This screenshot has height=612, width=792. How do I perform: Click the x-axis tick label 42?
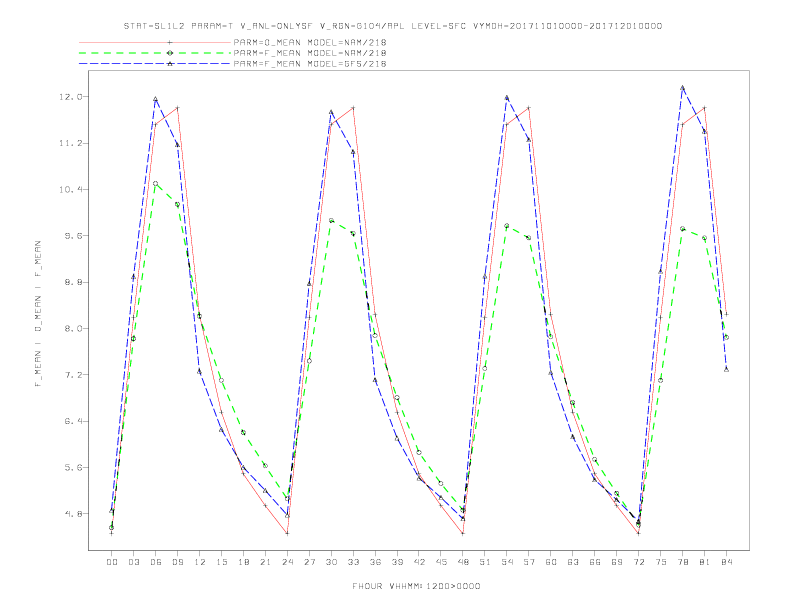(419, 562)
